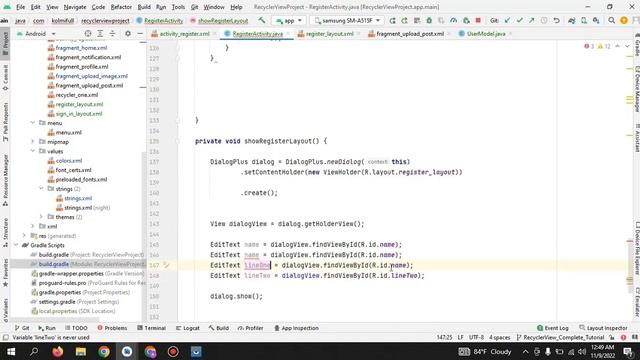Open the TODO tool window
This screenshot has width=640, height=360.
(x=76, y=328)
